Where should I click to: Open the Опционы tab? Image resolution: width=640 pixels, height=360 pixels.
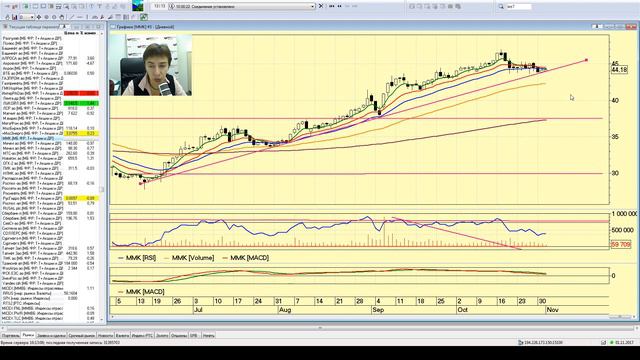click(x=179, y=336)
